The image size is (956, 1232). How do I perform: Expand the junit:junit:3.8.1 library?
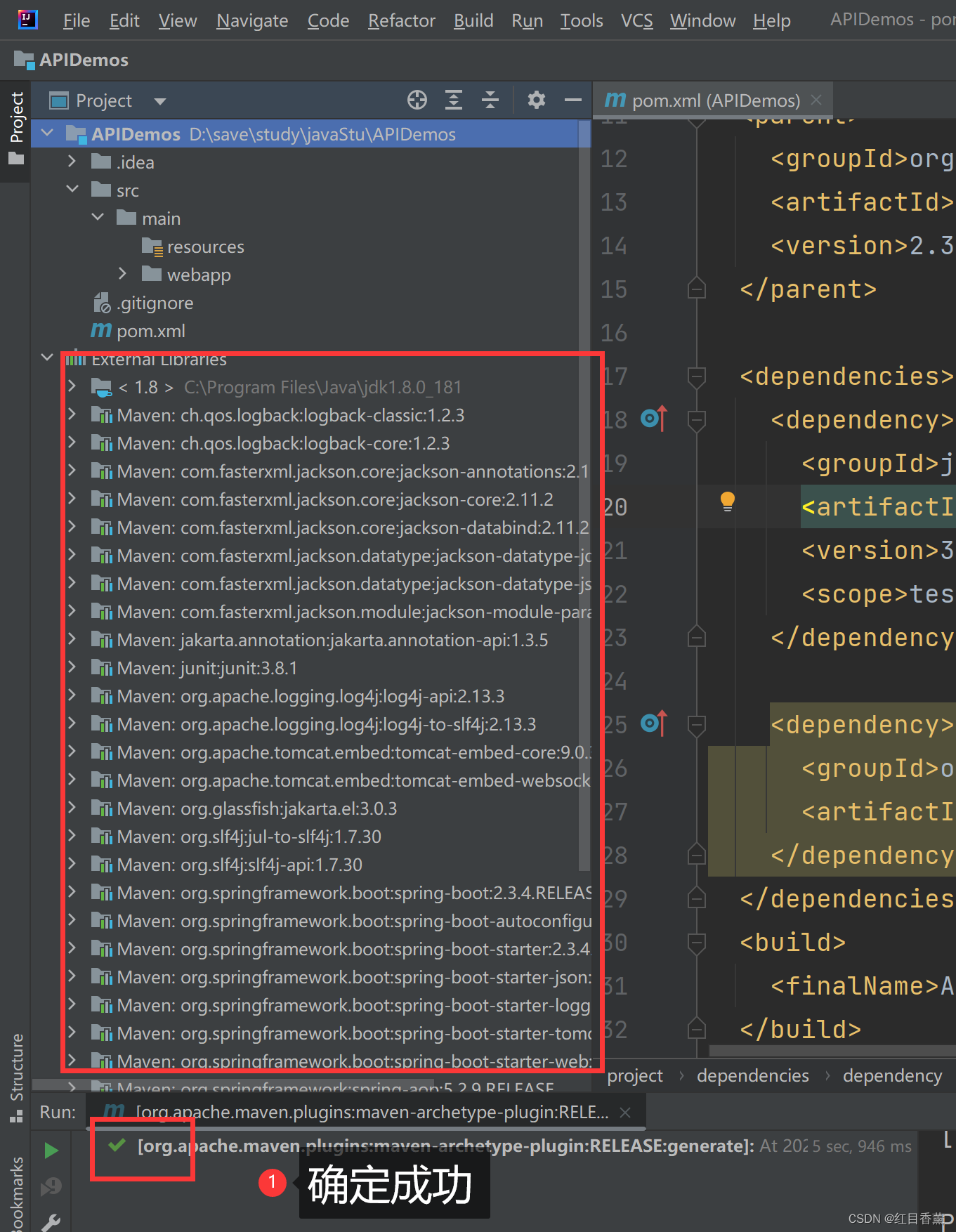pyautogui.click(x=72, y=667)
